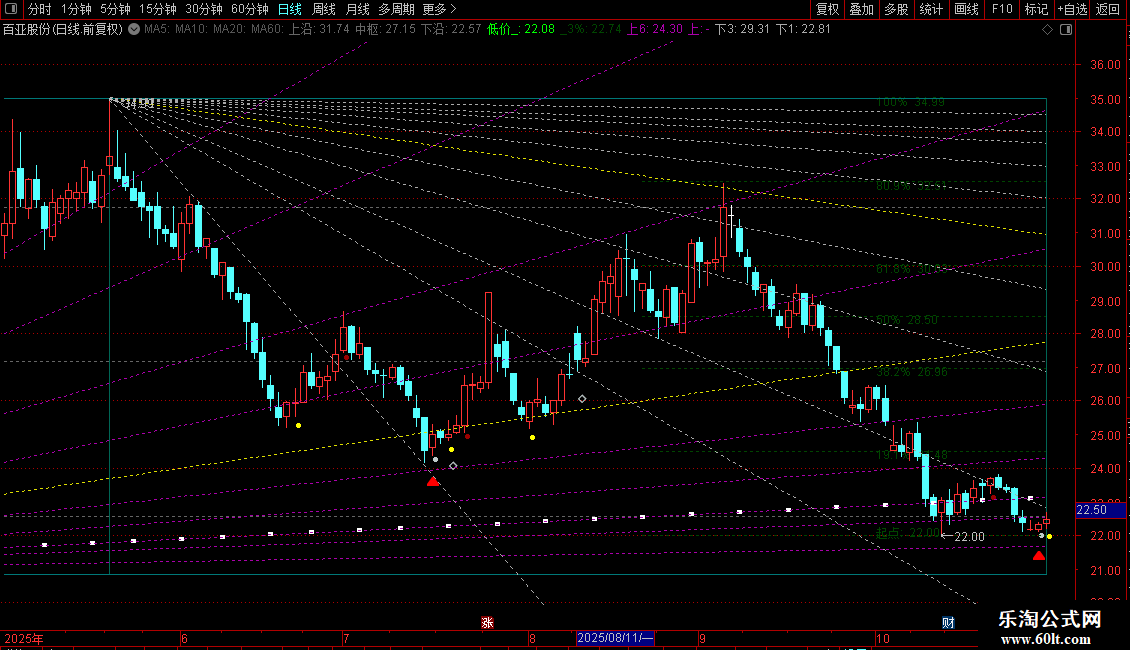The image size is (1130, 650).
Task: Click the 下3: 29.31 label
Action: (742, 30)
